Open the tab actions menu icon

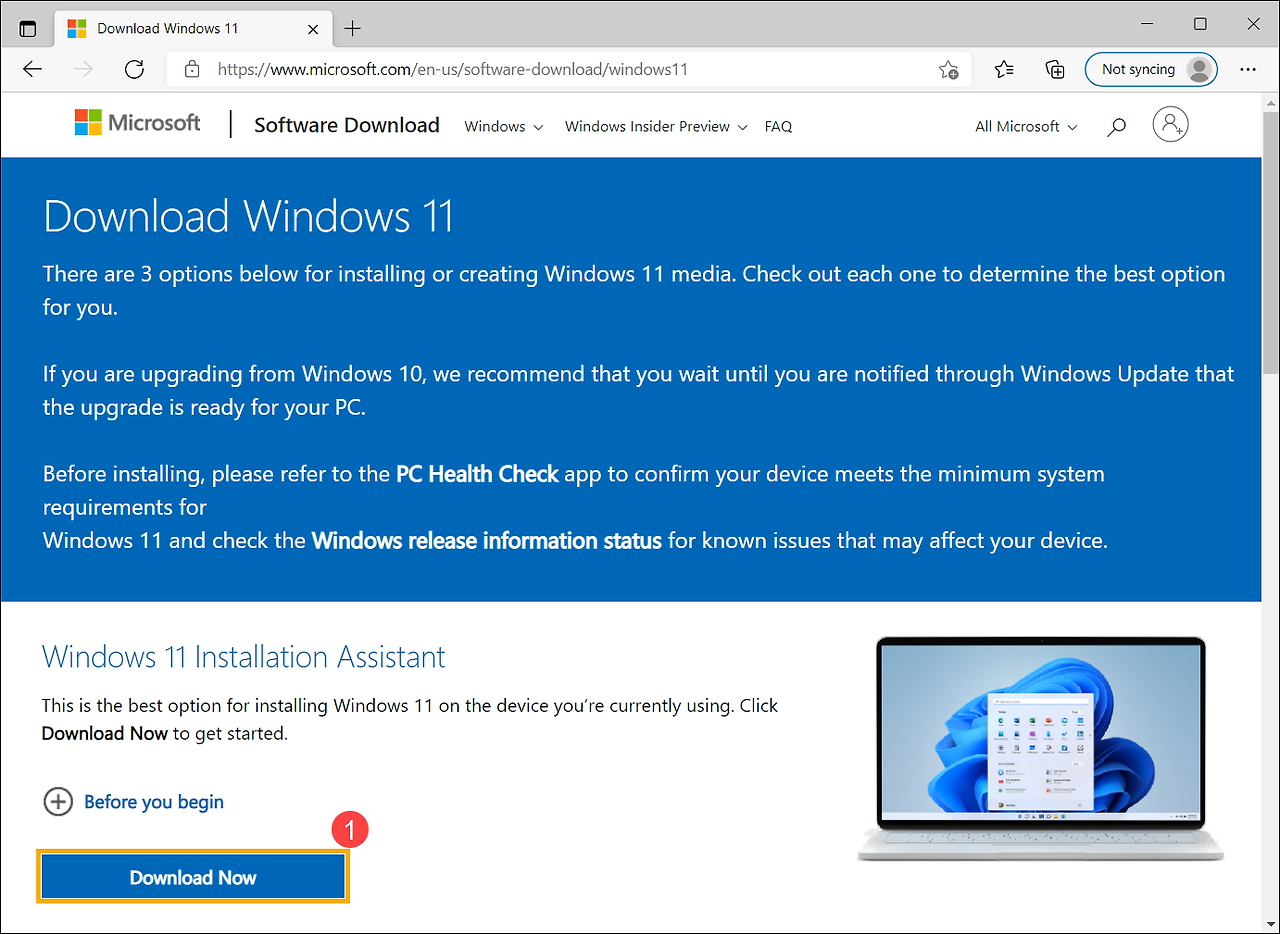[x=28, y=29]
